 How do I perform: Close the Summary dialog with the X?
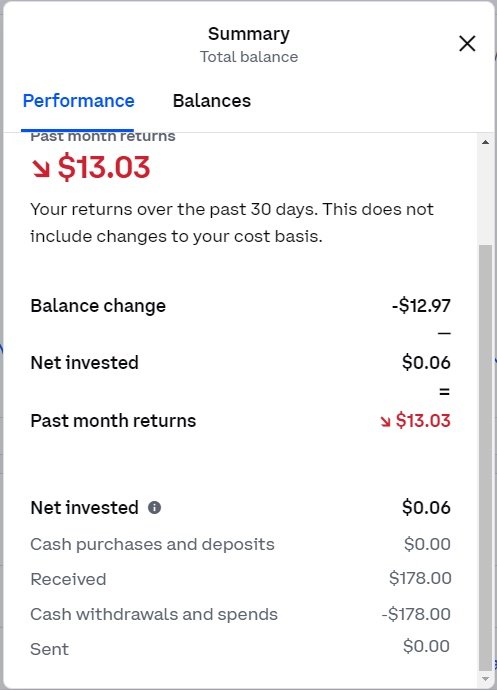[x=467, y=44]
